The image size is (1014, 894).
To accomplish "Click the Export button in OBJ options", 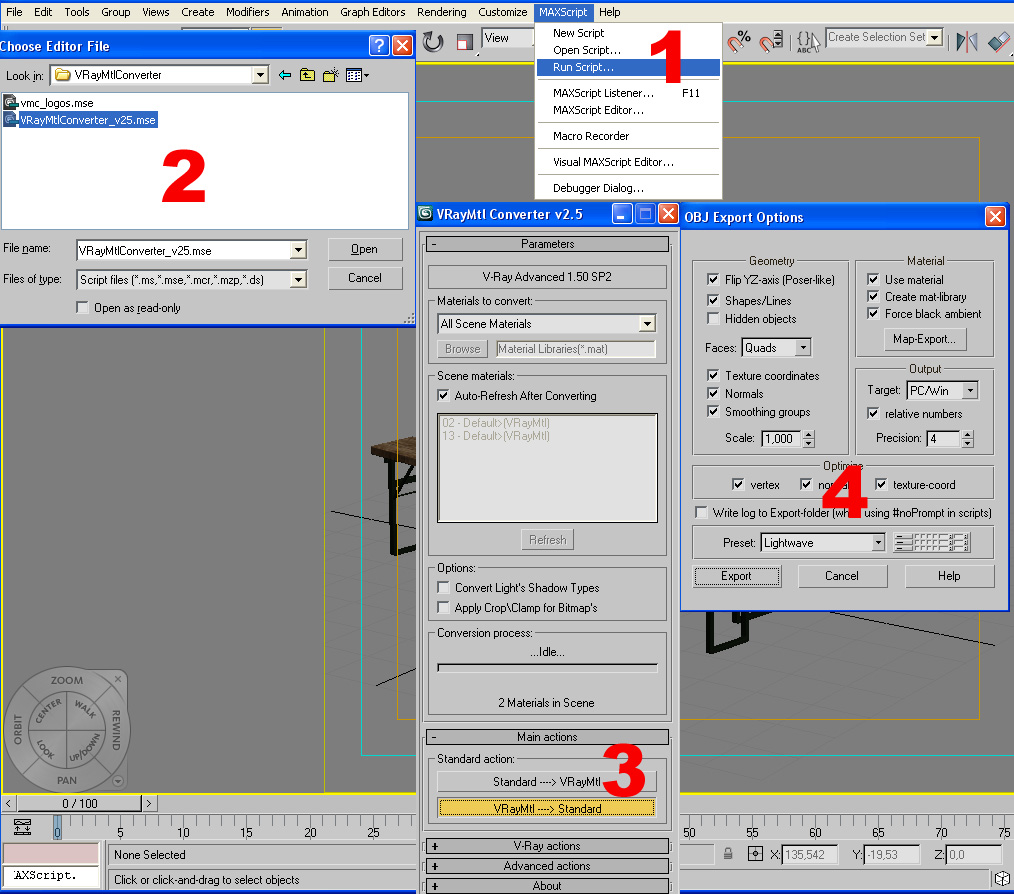I will click(x=736, y=576).
